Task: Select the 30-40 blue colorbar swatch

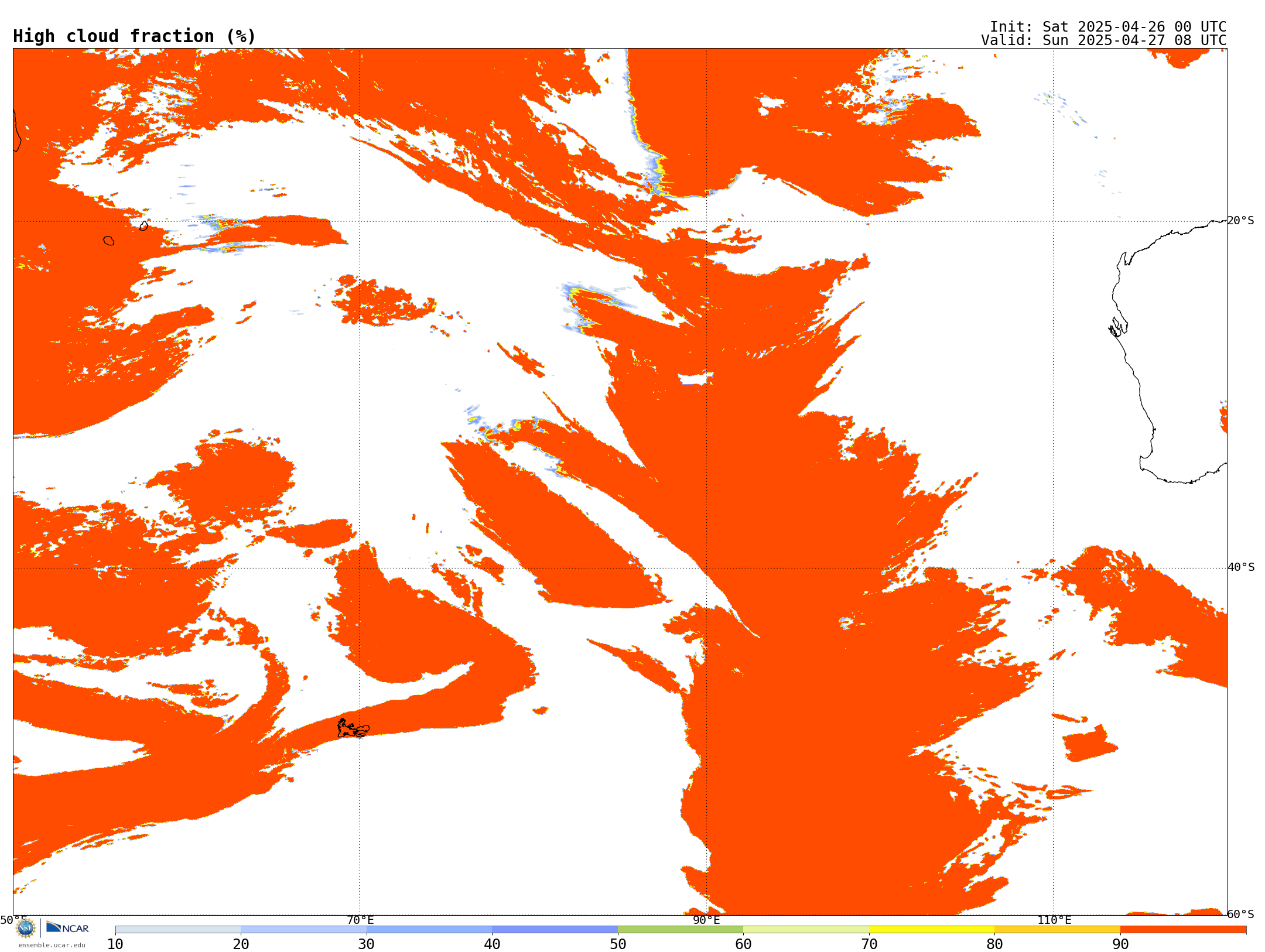Action: tap(429, 930)
